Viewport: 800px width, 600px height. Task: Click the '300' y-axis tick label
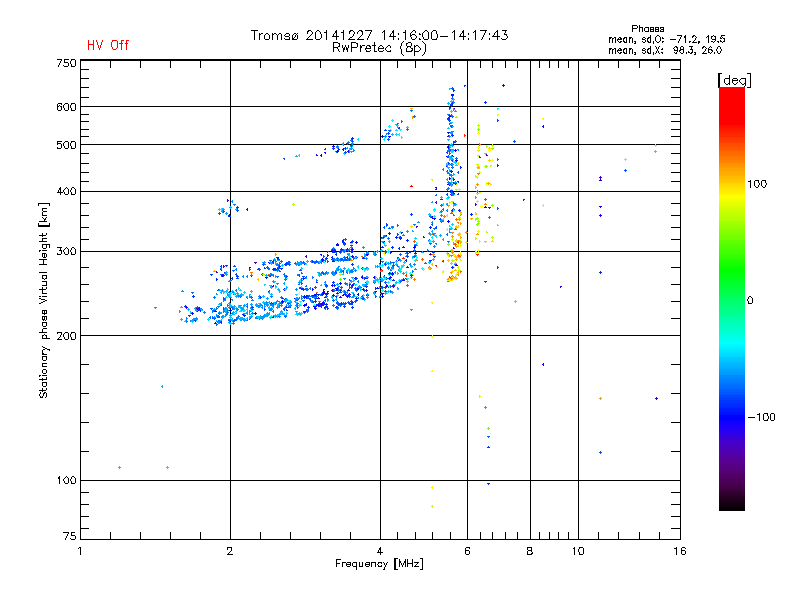coord(67,251)
